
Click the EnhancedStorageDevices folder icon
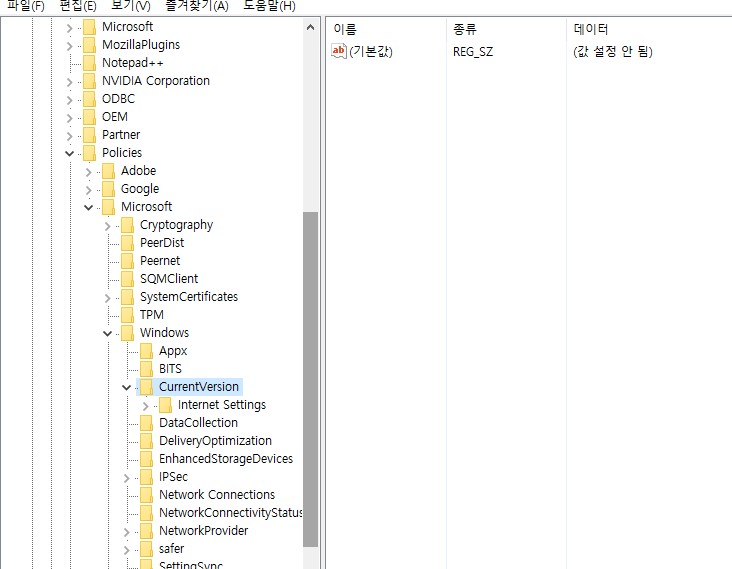[x=146, y=459]
